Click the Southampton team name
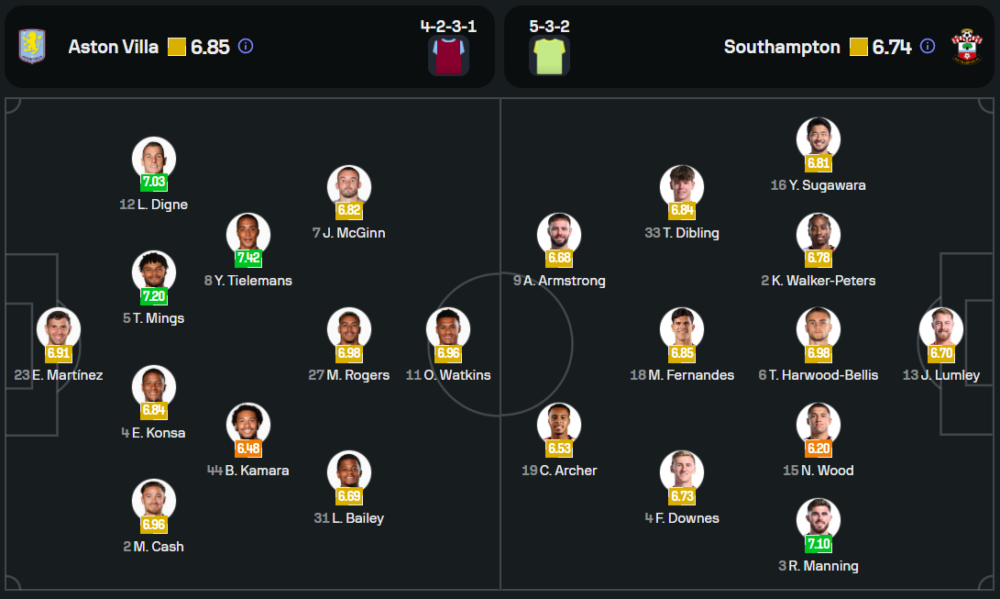 pos(782,47)
